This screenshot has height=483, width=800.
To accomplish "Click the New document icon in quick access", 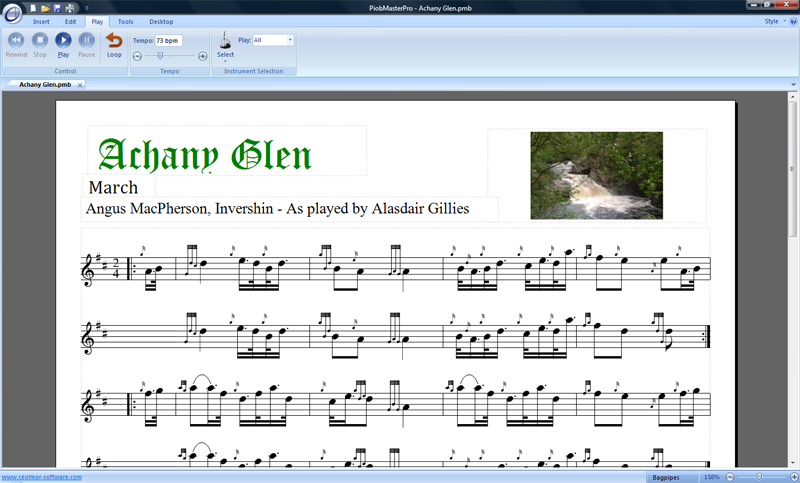I will coord(33,7).
